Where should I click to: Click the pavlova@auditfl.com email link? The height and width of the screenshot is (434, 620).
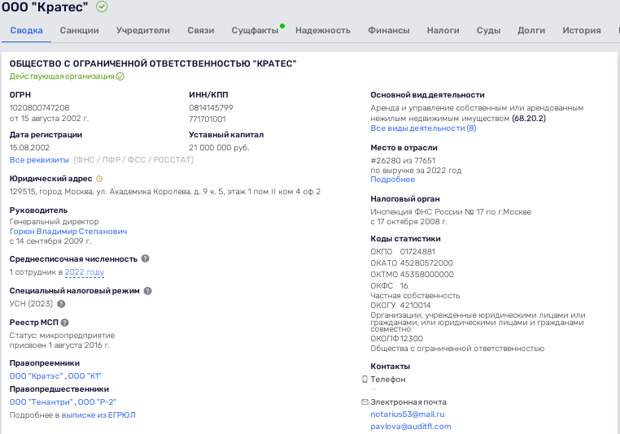pos(411,426)
